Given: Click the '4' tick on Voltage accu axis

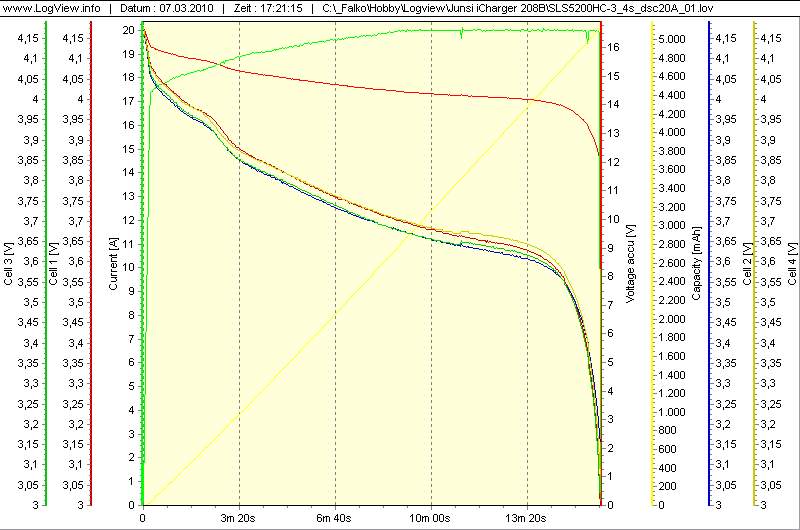Looking at the screenshot, I should 610,391.
